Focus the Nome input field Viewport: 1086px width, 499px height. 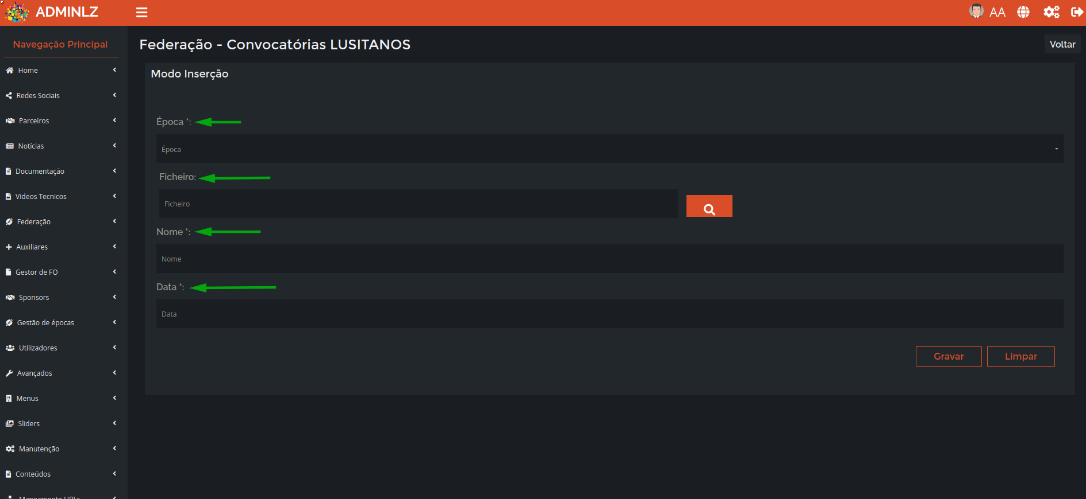pyautogui.click(x=609, y=259)
